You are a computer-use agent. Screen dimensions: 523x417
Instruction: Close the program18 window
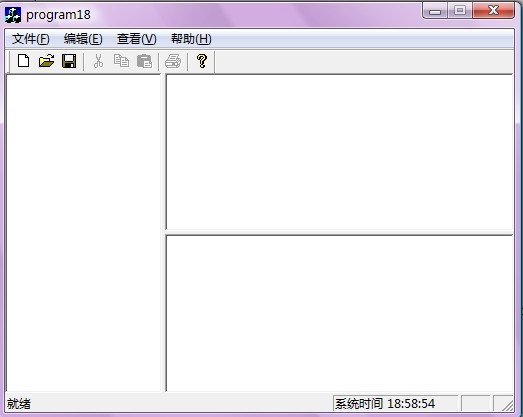pyautogui.click(x=493, y=11)
